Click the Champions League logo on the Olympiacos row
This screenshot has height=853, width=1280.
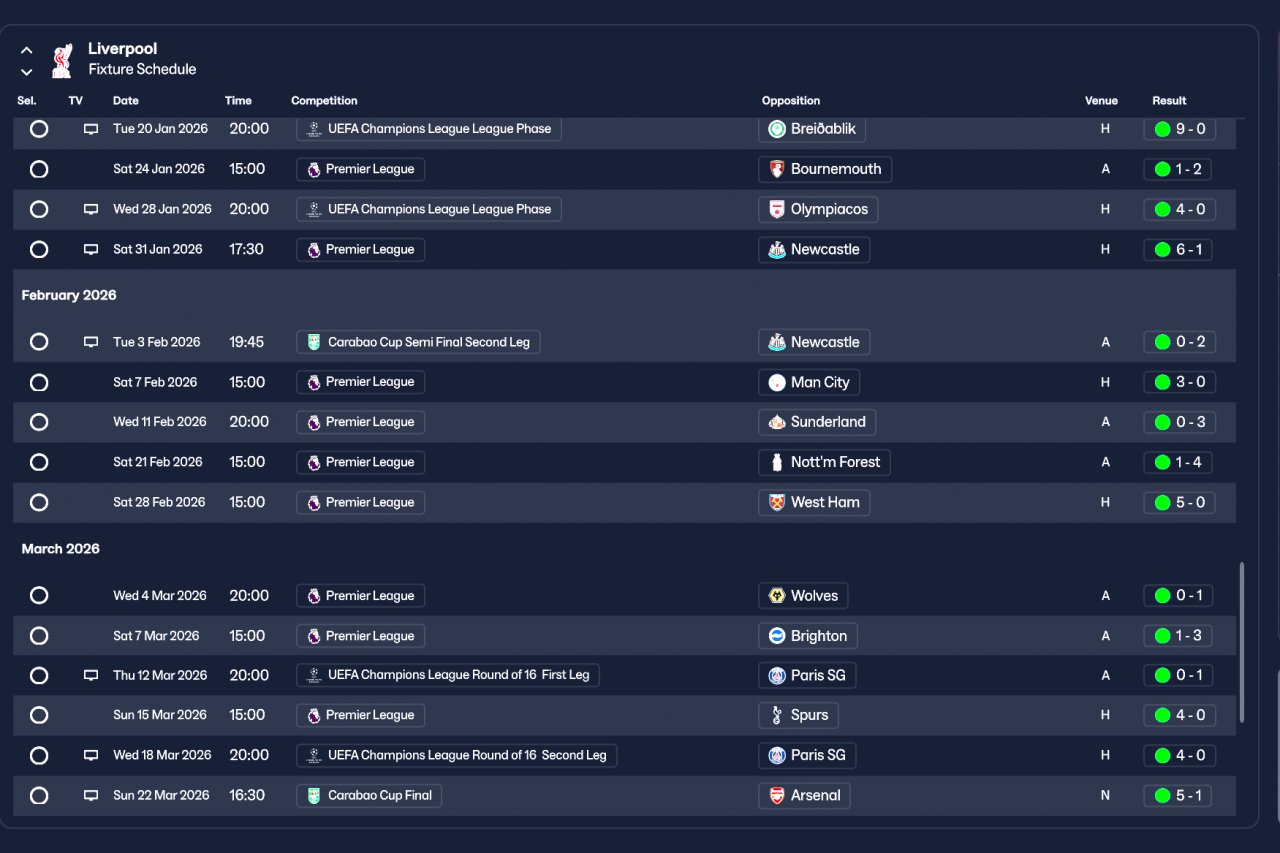click(x=314, y=209)
